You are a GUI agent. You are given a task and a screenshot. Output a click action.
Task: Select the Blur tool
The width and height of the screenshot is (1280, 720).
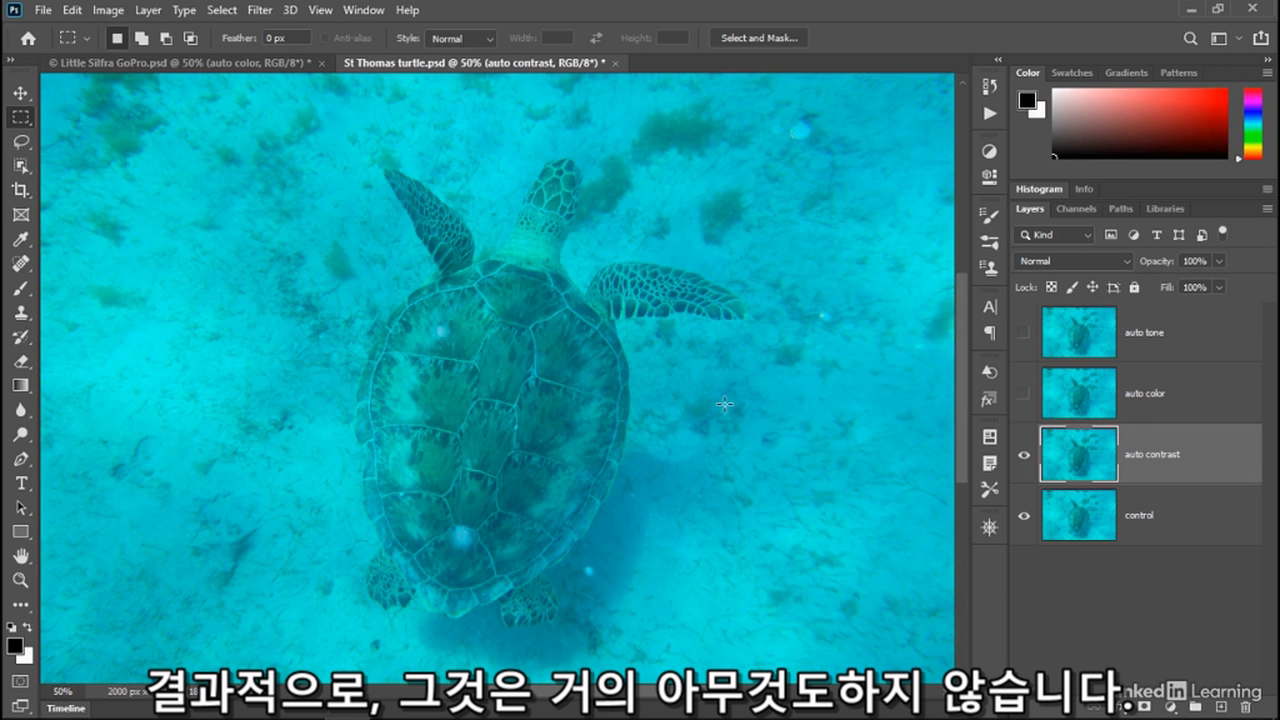tap(21, 410)
